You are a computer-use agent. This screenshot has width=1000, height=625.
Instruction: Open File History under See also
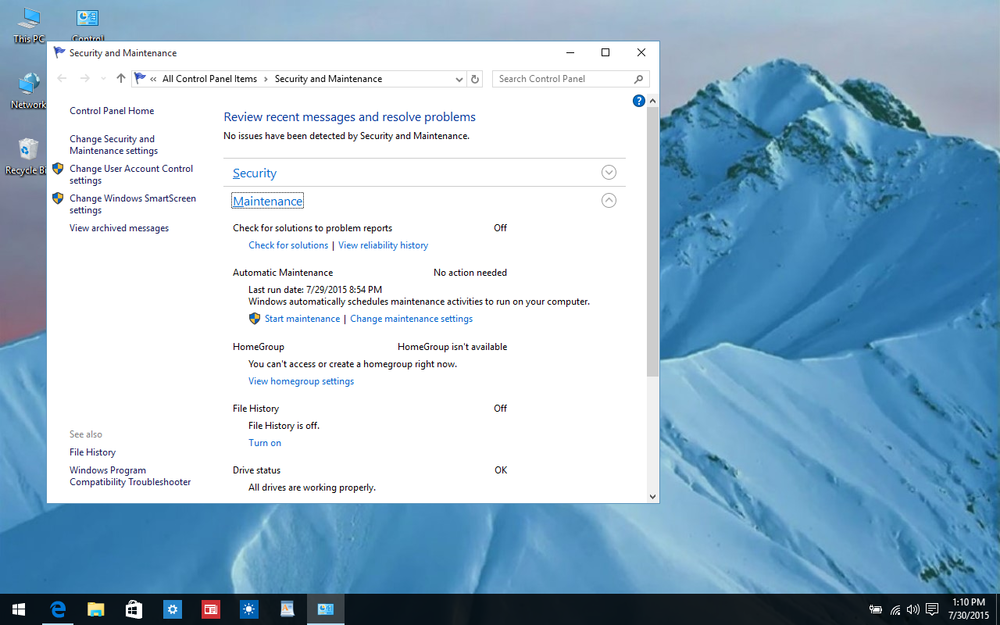coord(92,452)
